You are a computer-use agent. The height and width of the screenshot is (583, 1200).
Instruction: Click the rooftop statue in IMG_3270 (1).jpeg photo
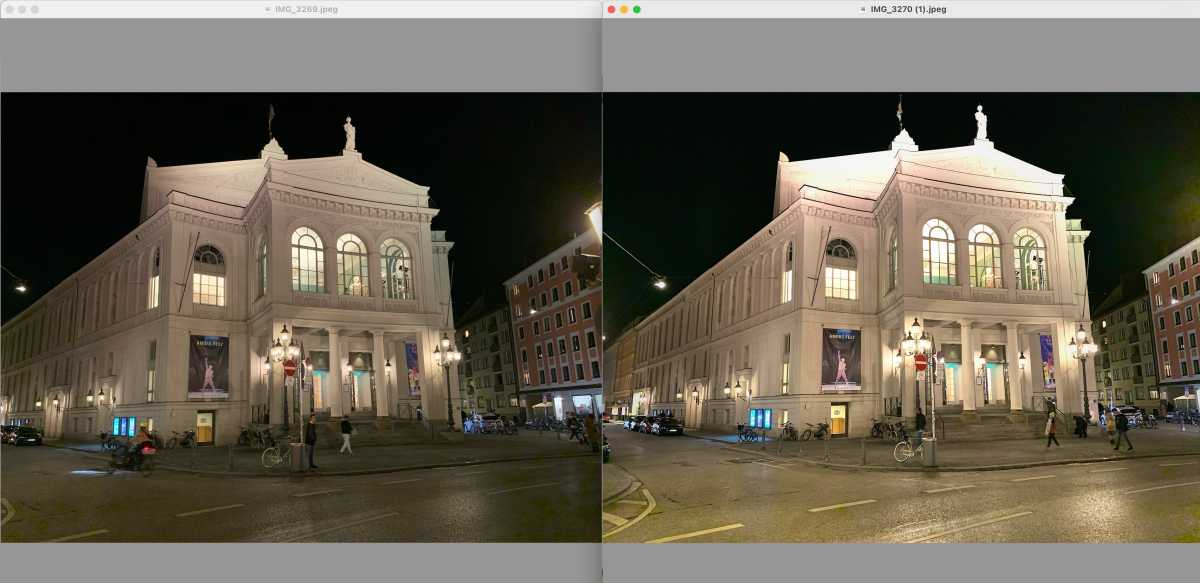981,123
